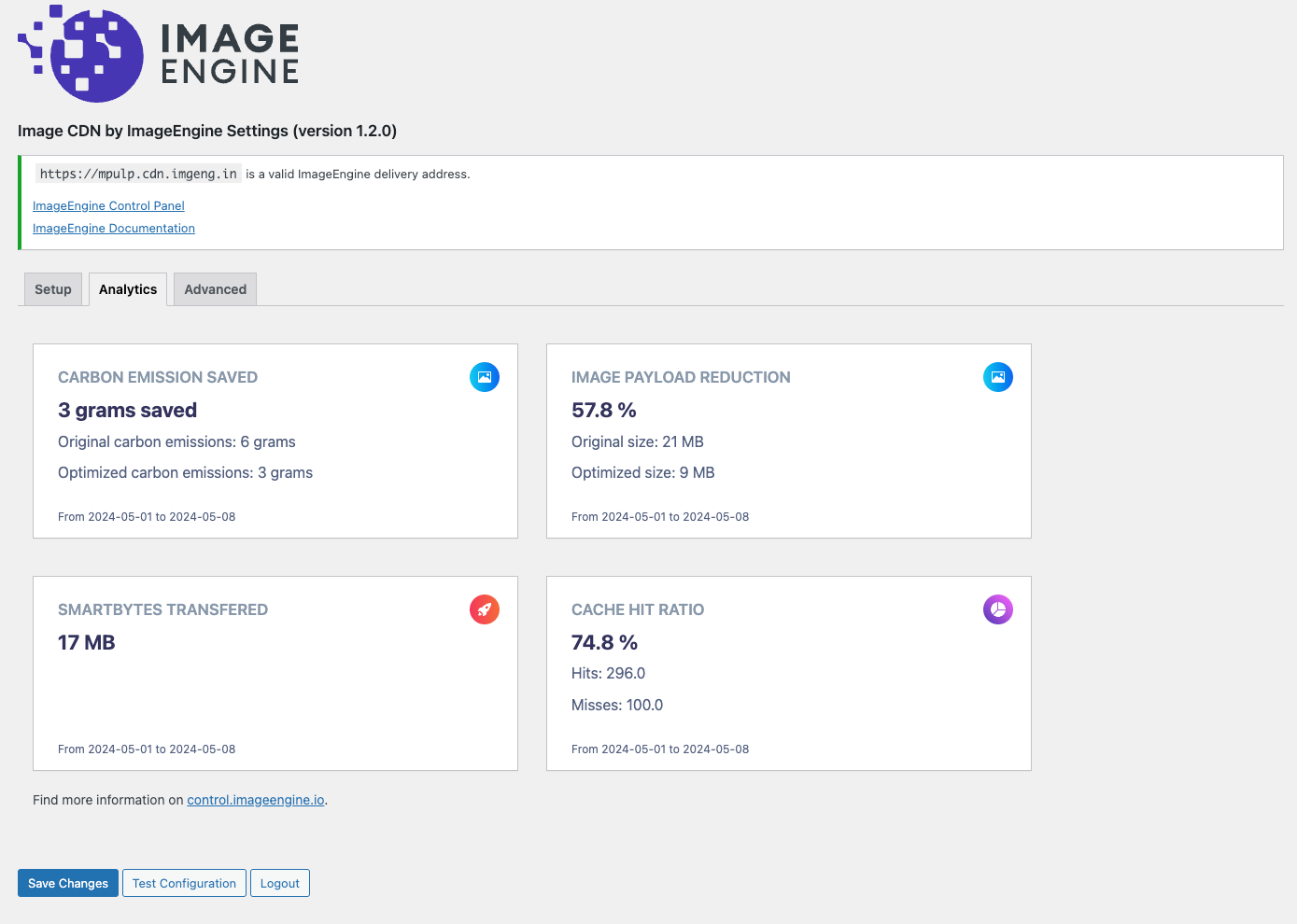The width and height of the screenshot is (1297, 924).
Task: Click the Cache Hit Ratio pie chart icon
Action: point(998,609)
